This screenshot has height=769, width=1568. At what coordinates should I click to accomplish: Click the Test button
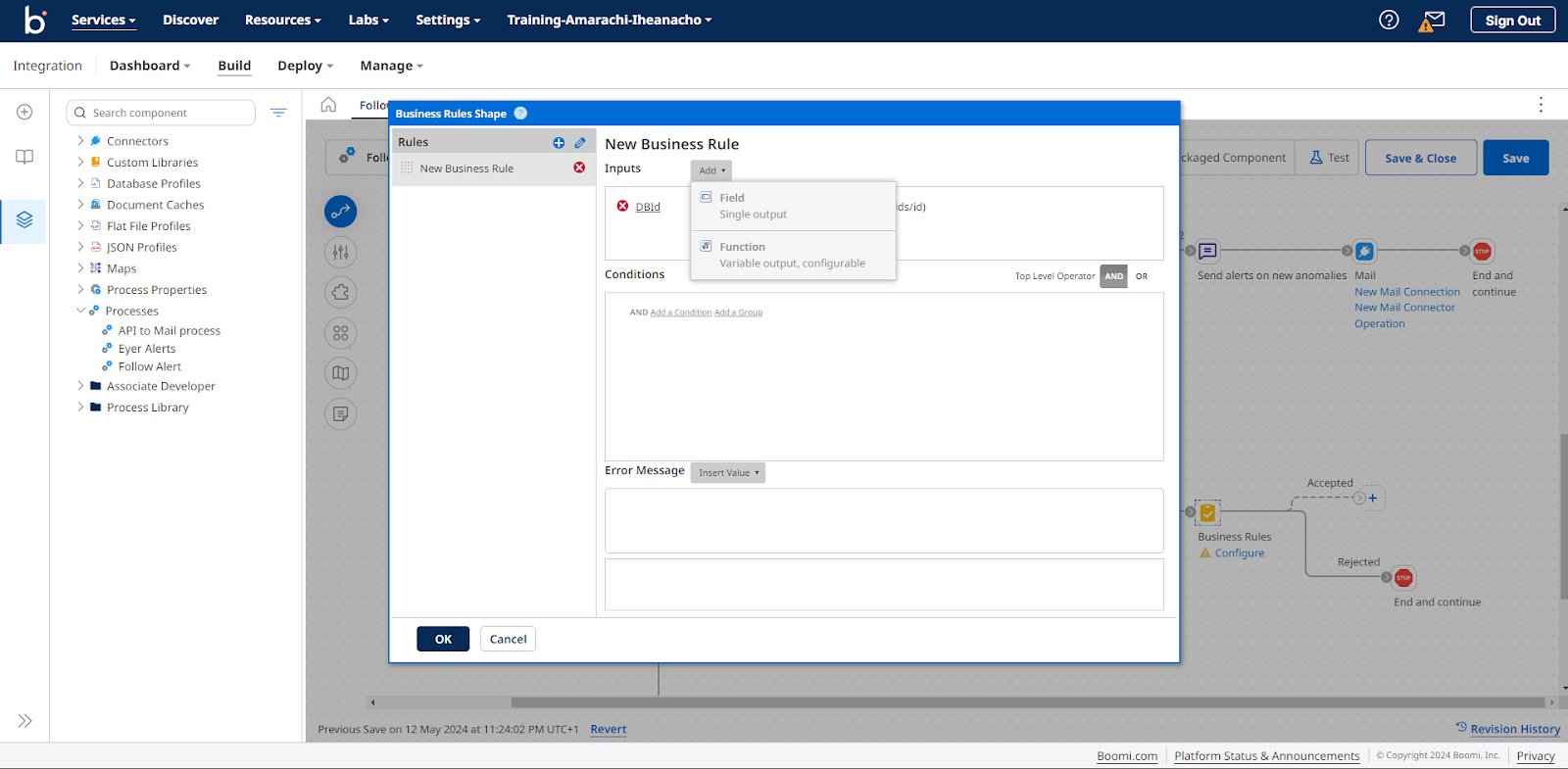[x=1329, y=158]
